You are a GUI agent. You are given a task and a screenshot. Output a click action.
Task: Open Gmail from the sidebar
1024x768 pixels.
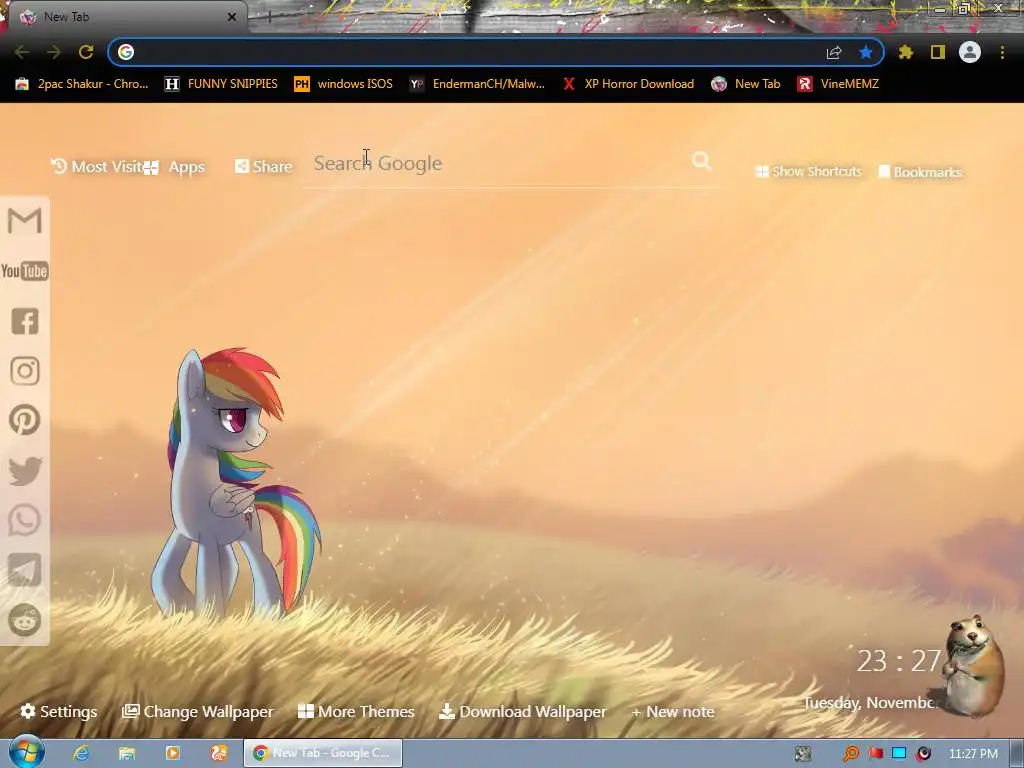click(x=25, y=221)
